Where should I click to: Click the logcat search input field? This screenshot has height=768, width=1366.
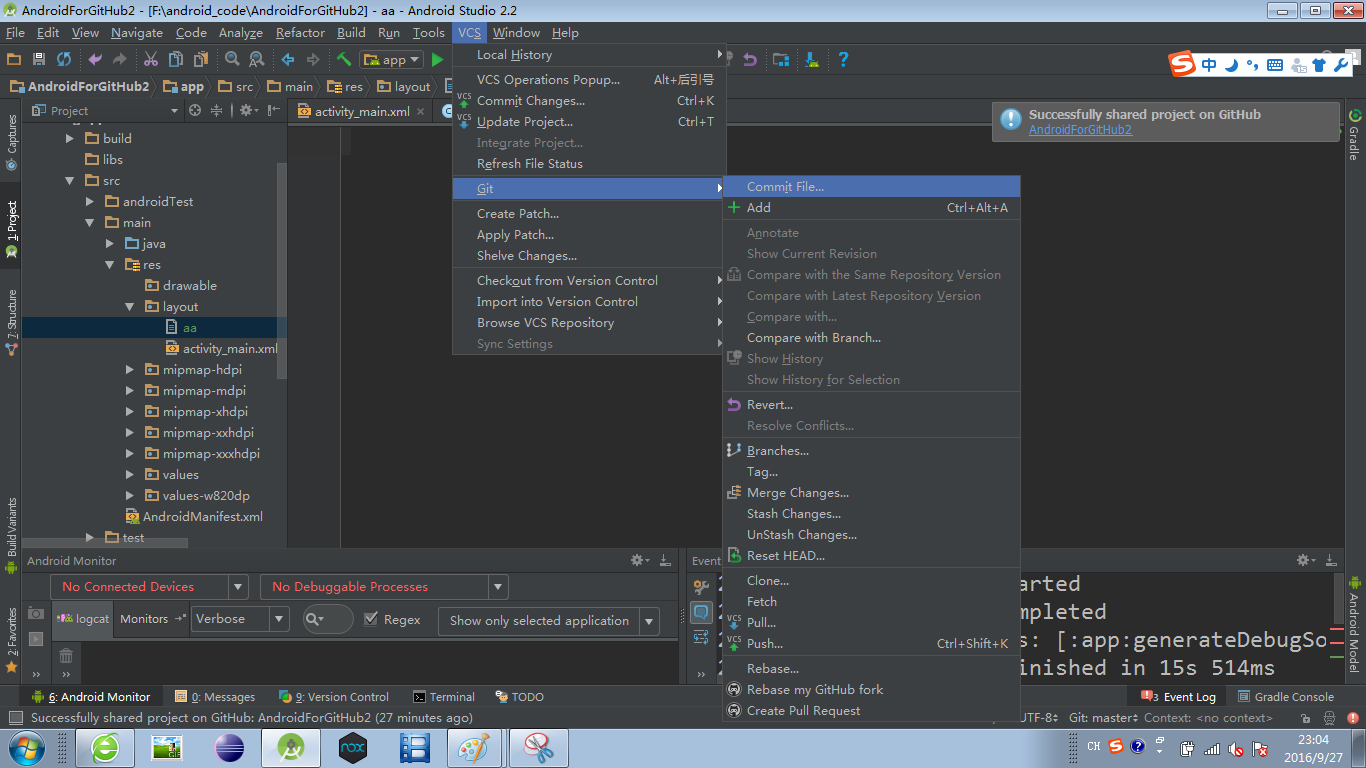click(328, 620)
